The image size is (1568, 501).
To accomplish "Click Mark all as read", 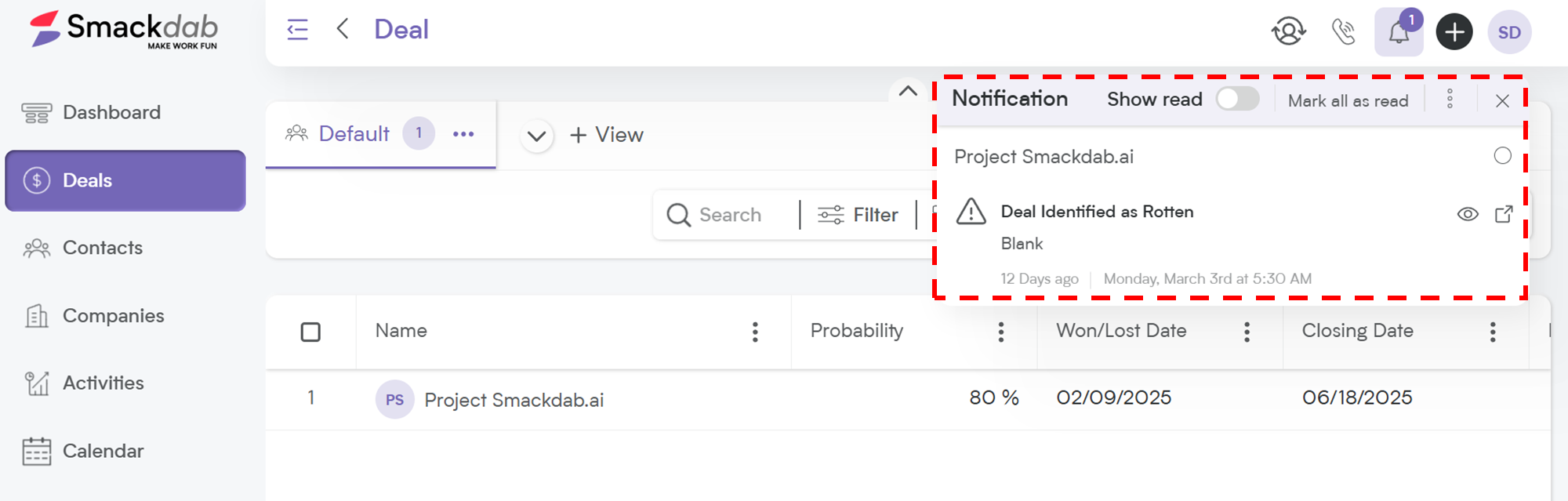I will tap(1348, 100).
